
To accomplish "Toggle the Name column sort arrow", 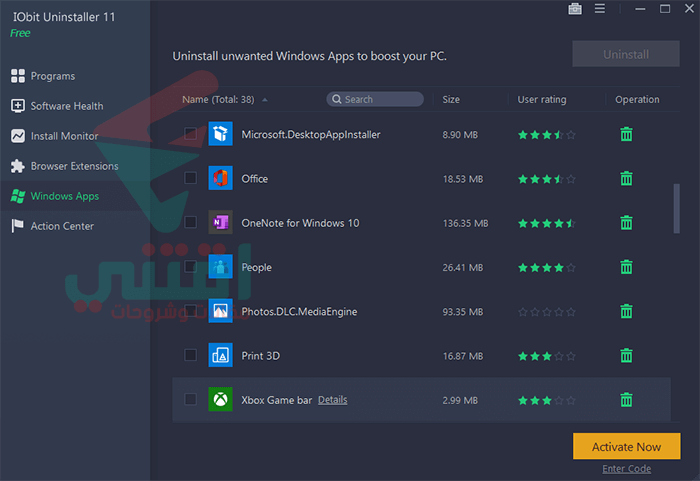I will tap(265, 100).
